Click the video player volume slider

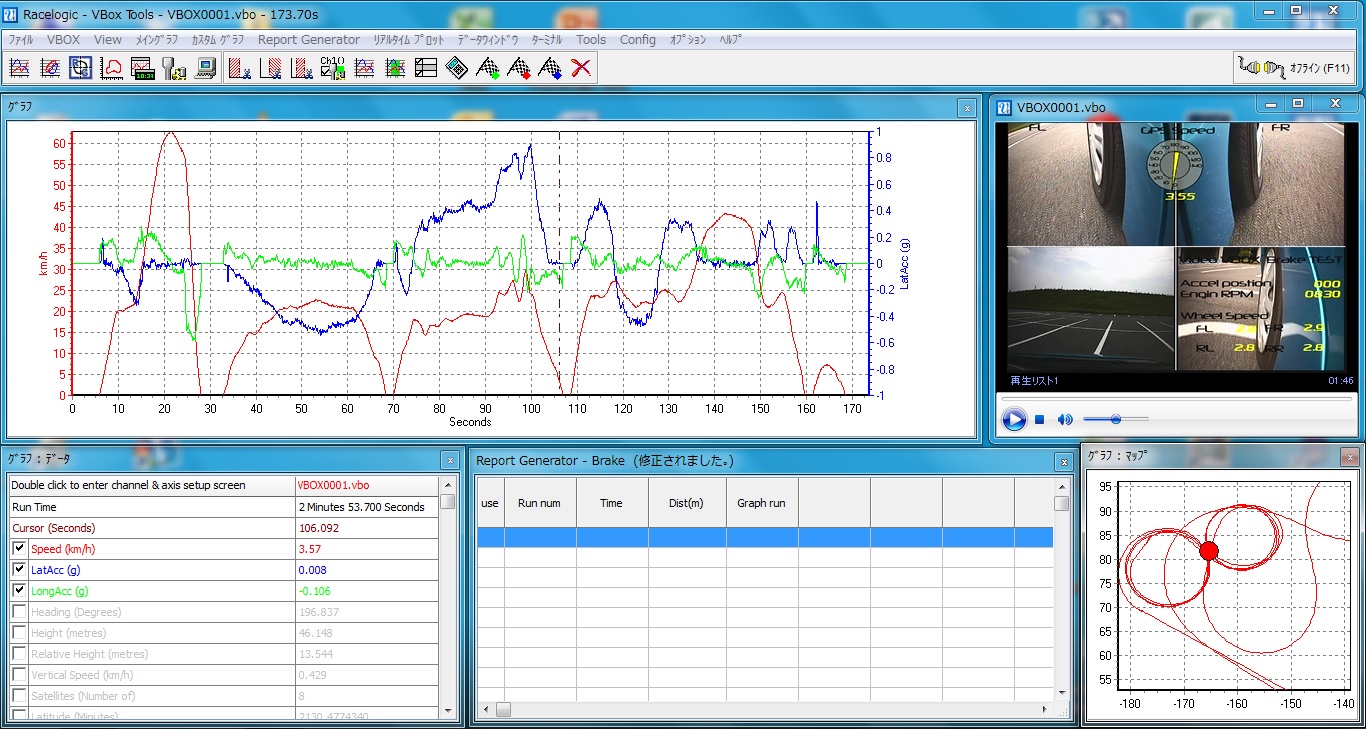tap(1115, 420)
